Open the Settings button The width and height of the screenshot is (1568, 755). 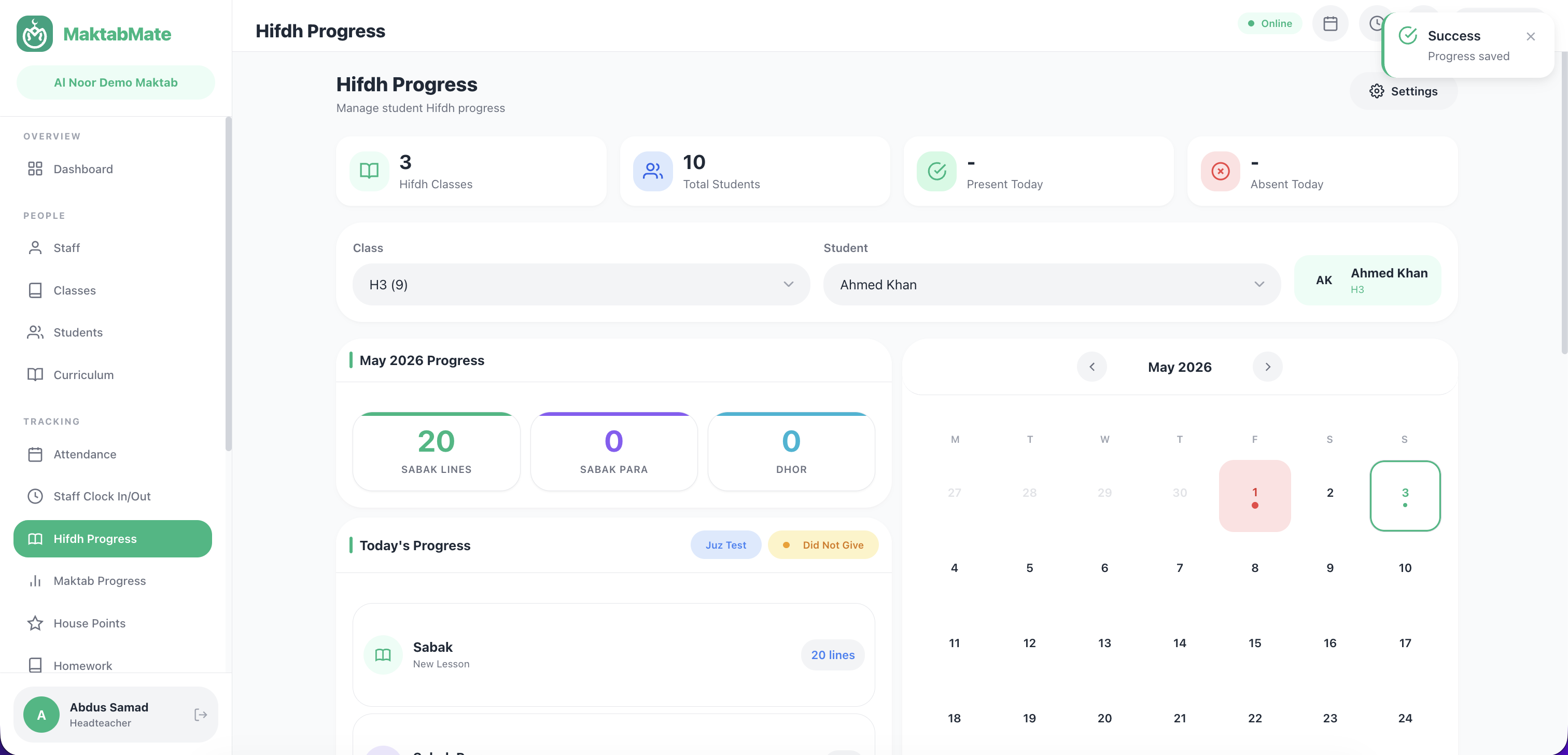point(1403,91)
